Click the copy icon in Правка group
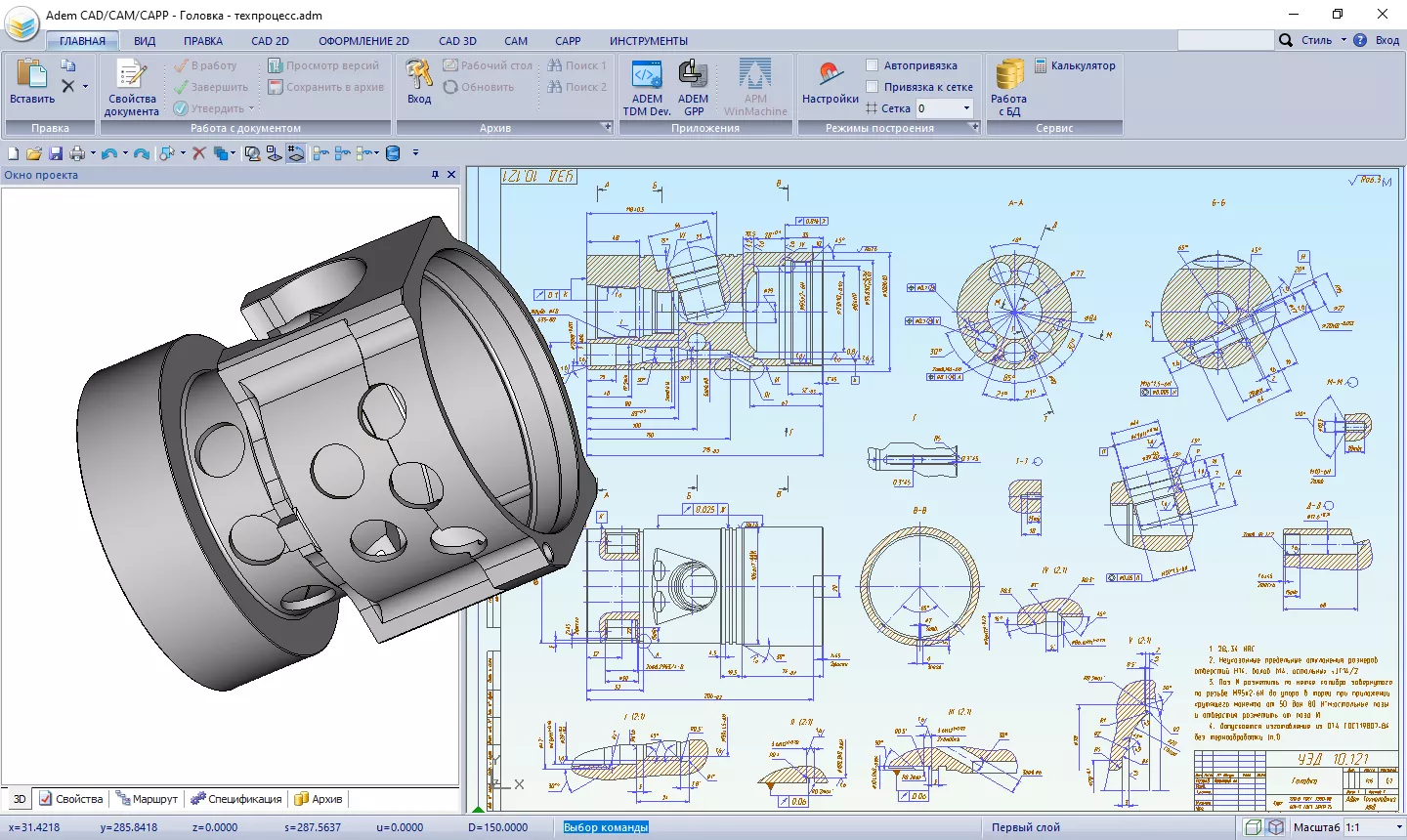1407x840 pixels. coord(68,65)
